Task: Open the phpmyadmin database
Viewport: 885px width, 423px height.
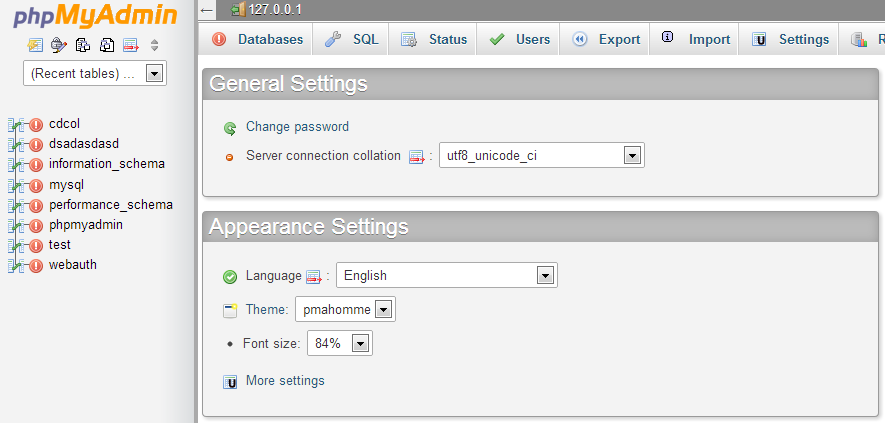Action: pyautogui.click(x=86, y=225)
